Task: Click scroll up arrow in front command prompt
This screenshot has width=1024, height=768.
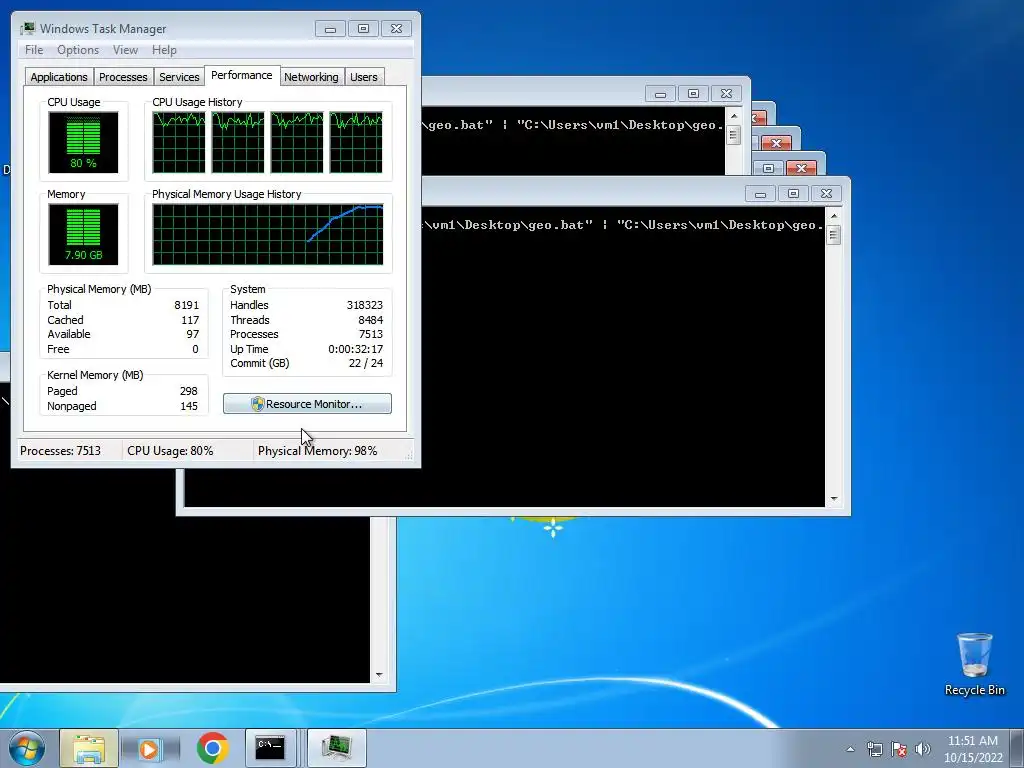Action: (x=833, y=216)
